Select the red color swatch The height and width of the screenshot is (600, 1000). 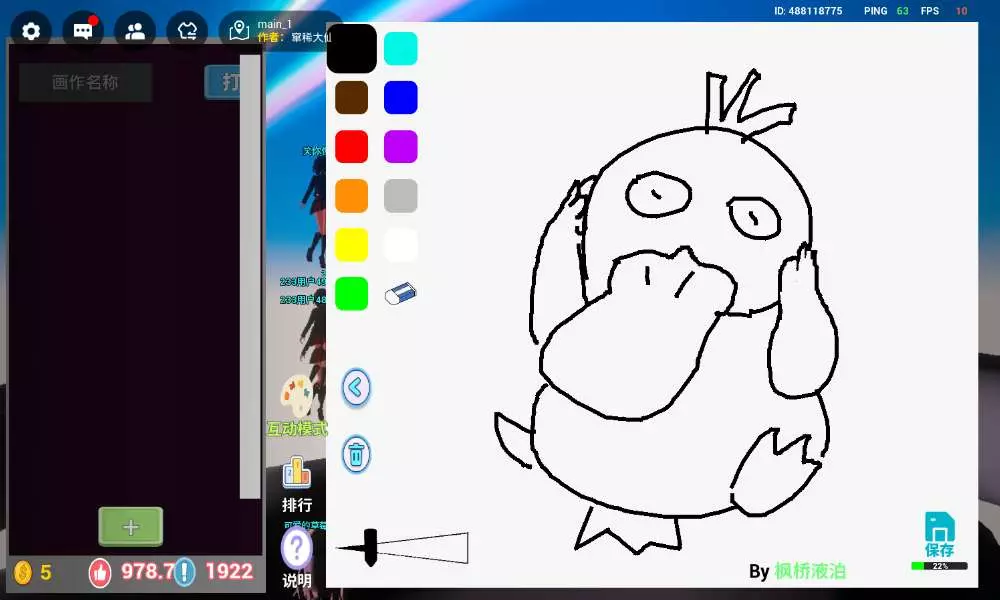pos(351,147)
